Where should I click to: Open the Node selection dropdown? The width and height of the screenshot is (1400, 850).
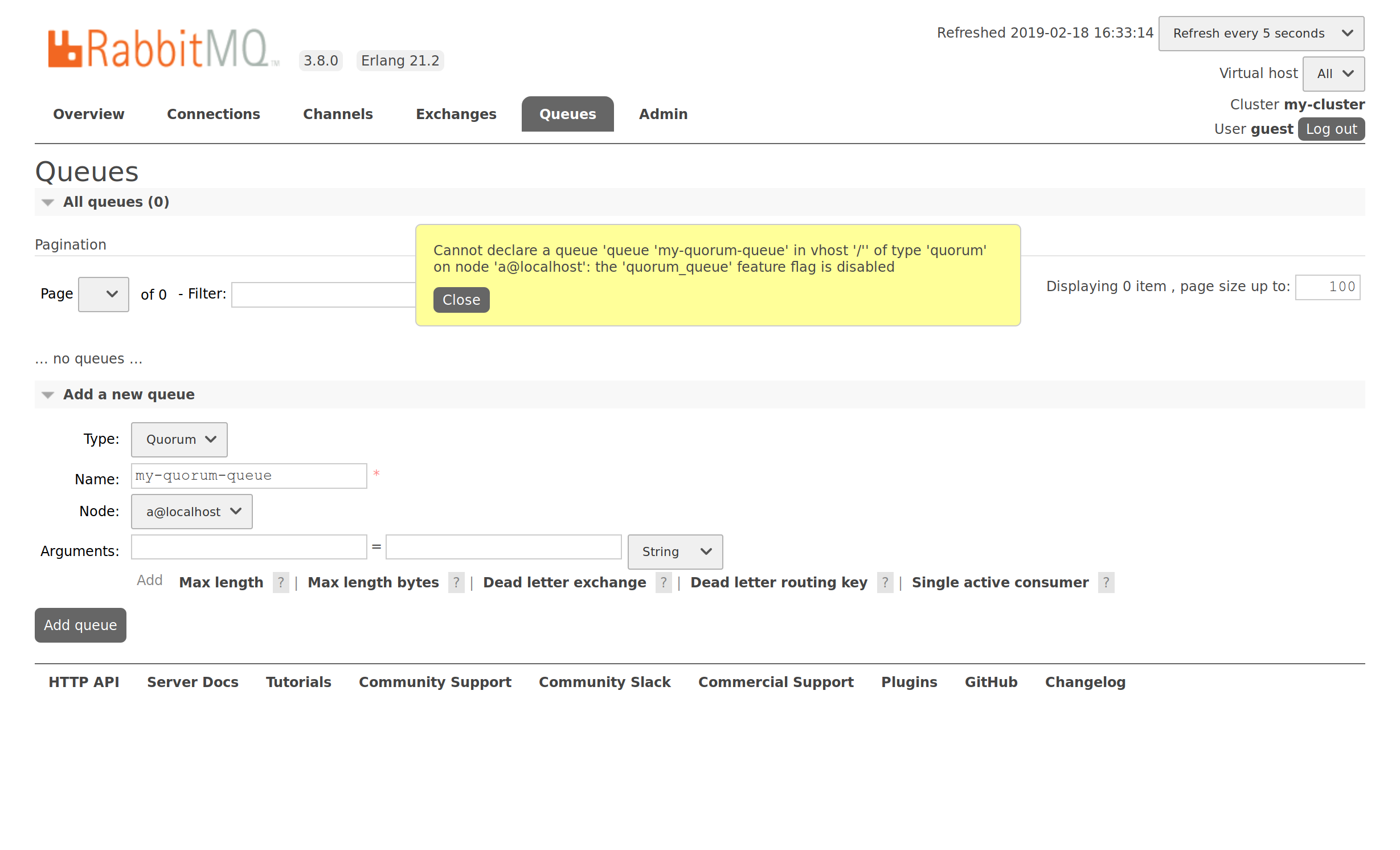pos(192,512)
